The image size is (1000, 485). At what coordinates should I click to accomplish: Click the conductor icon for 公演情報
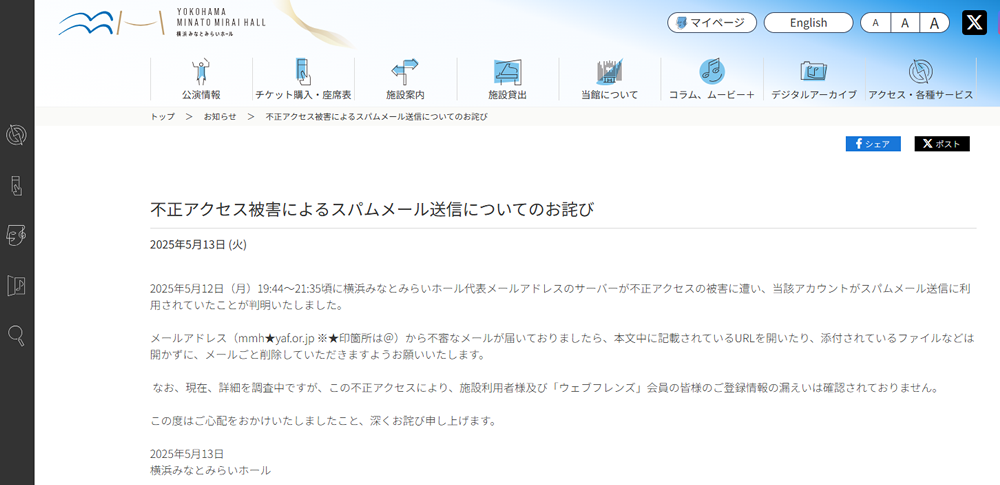(x=202, y=72)
